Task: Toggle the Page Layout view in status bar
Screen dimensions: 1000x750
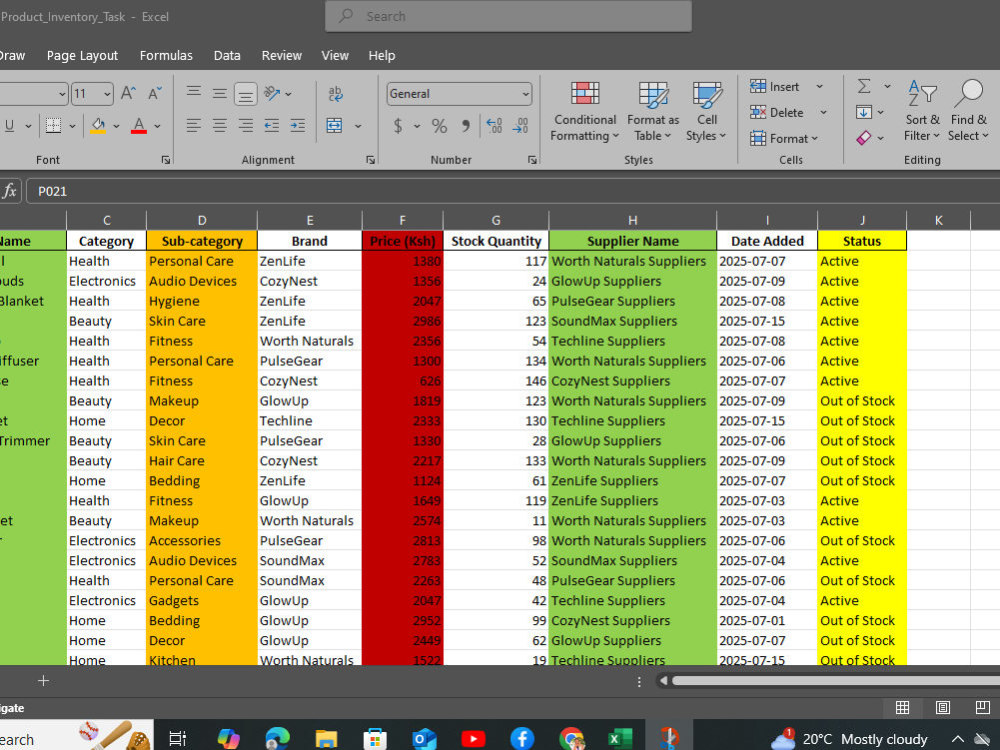Action: (x=943, y=707)
